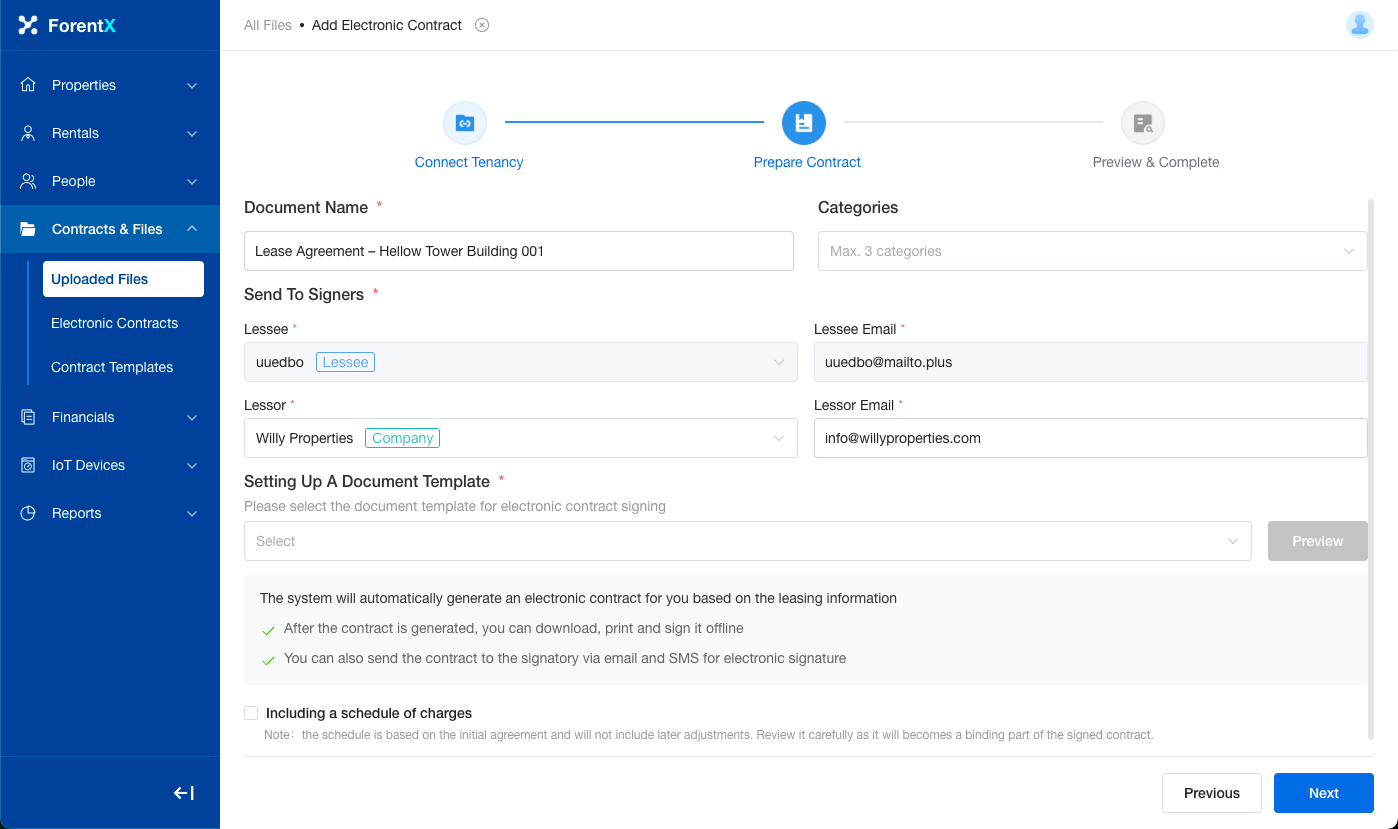Open the Categories dropdown
Screen dimensions: 1398x829
[1091, 251]
